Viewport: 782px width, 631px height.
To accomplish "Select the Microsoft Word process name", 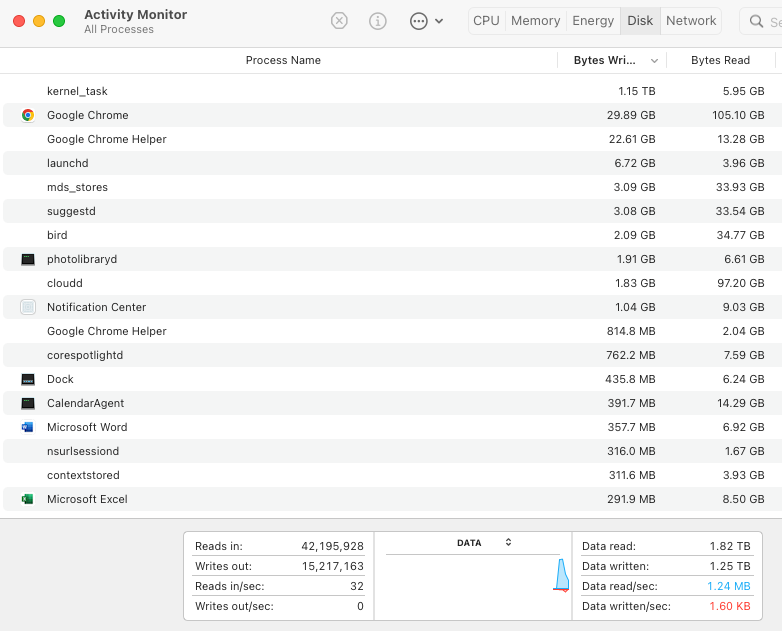I will pos(87,427).
